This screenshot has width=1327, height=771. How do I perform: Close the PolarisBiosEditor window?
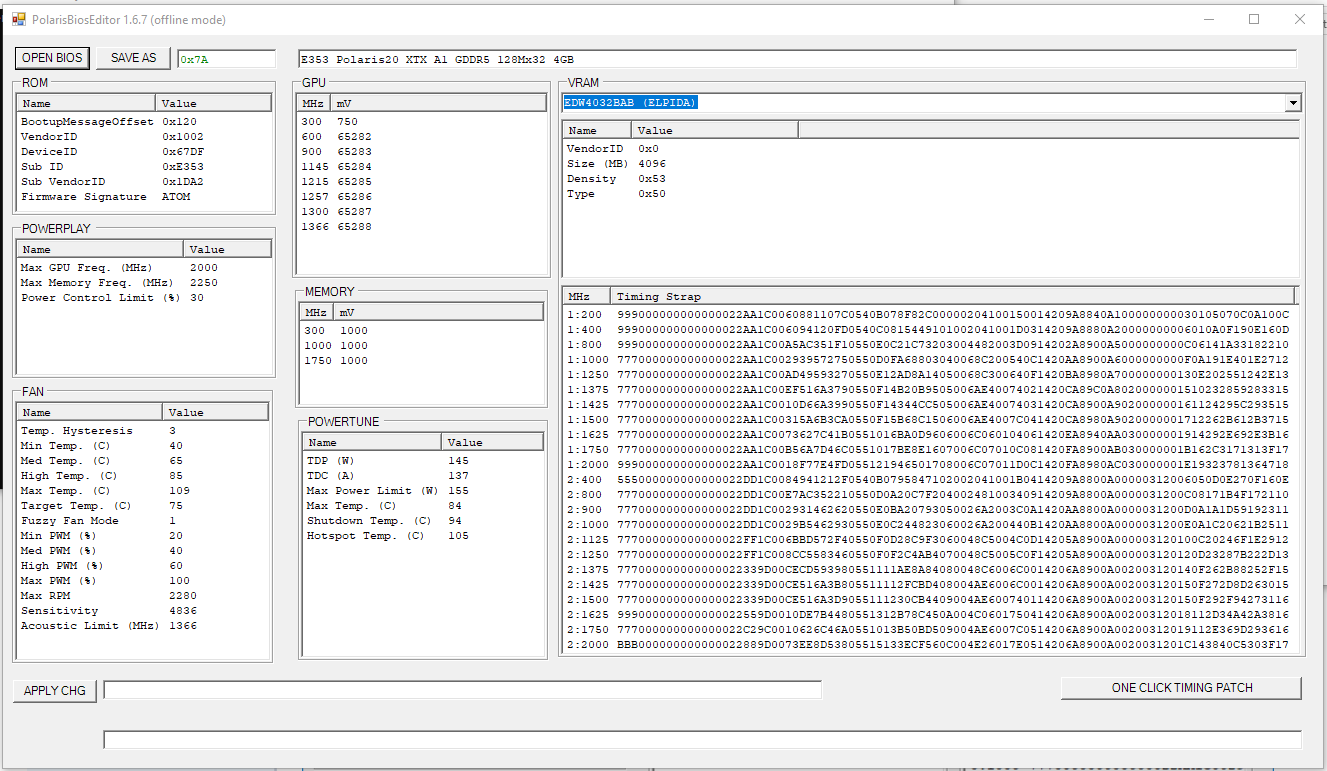[1300, 19]
